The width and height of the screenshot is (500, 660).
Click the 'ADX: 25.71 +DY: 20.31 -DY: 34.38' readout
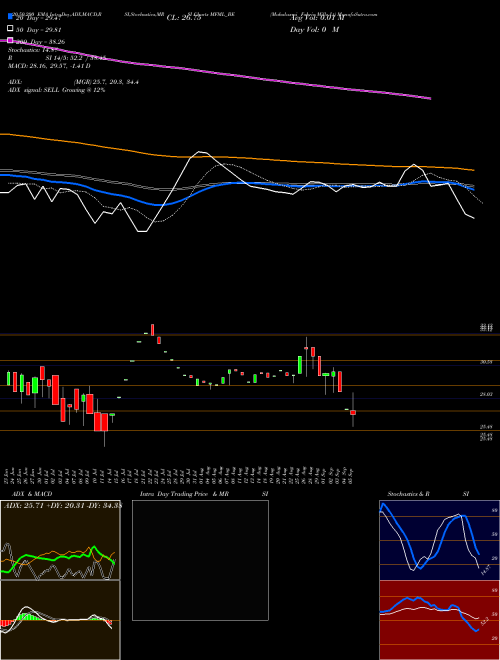[62, 505]
